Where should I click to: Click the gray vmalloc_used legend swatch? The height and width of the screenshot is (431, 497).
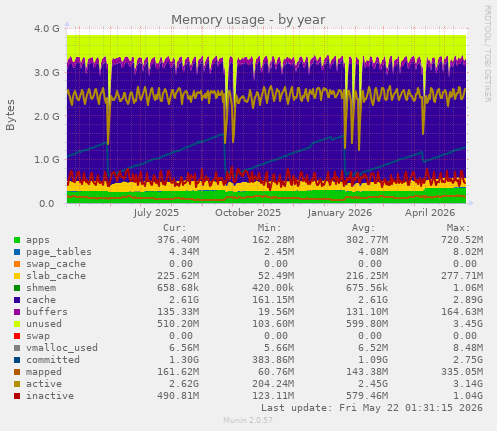[17, 348]
